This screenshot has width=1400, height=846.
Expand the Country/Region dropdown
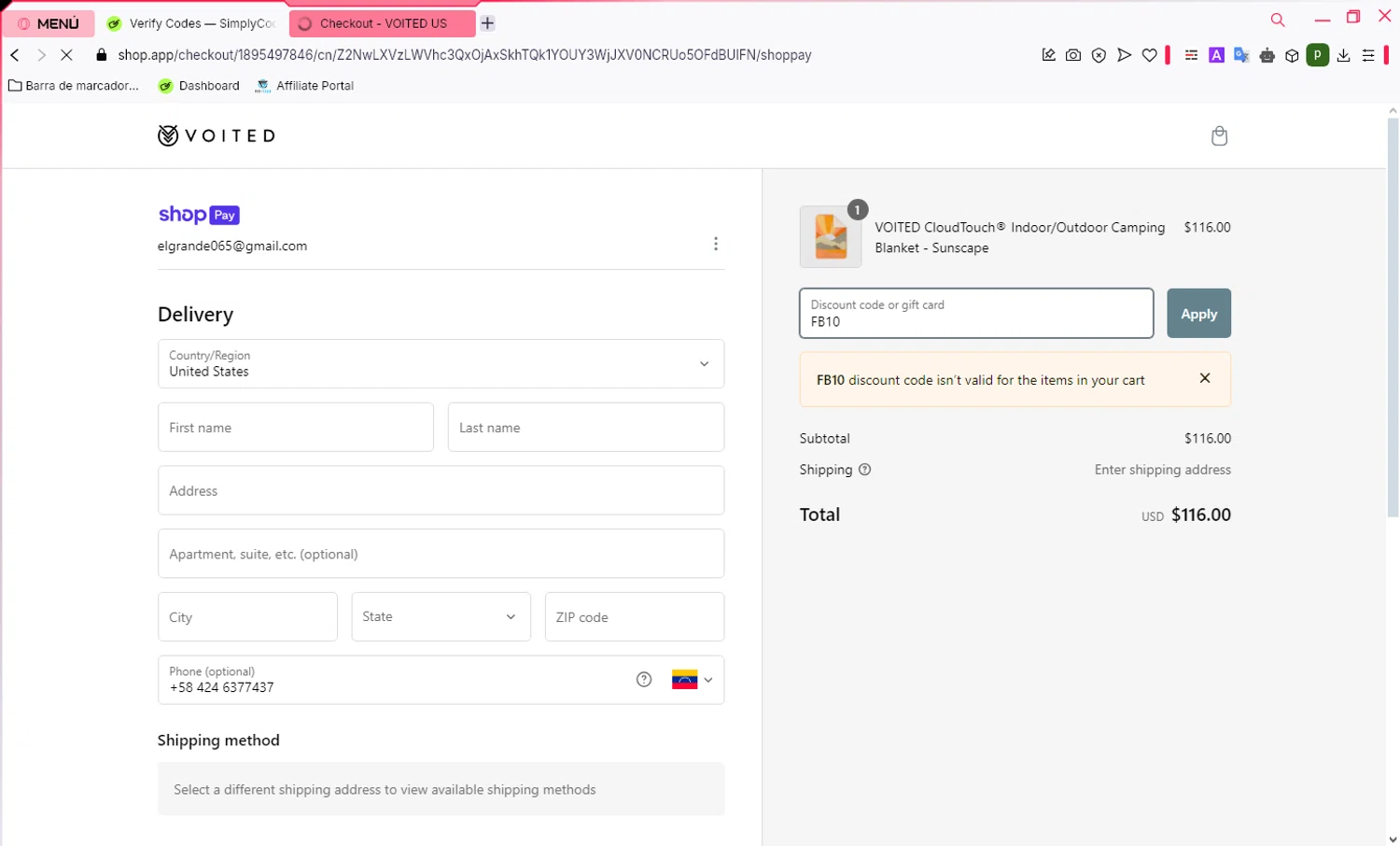tap(441, 363)
